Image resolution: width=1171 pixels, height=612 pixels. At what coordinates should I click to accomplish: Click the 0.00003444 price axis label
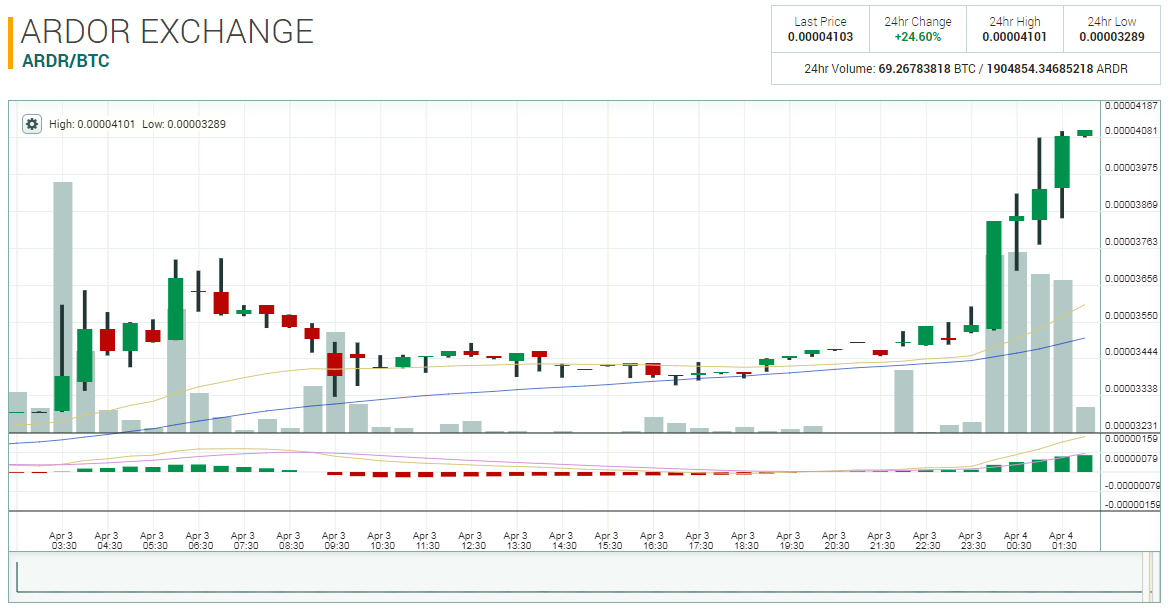(x=1131, y=352)
